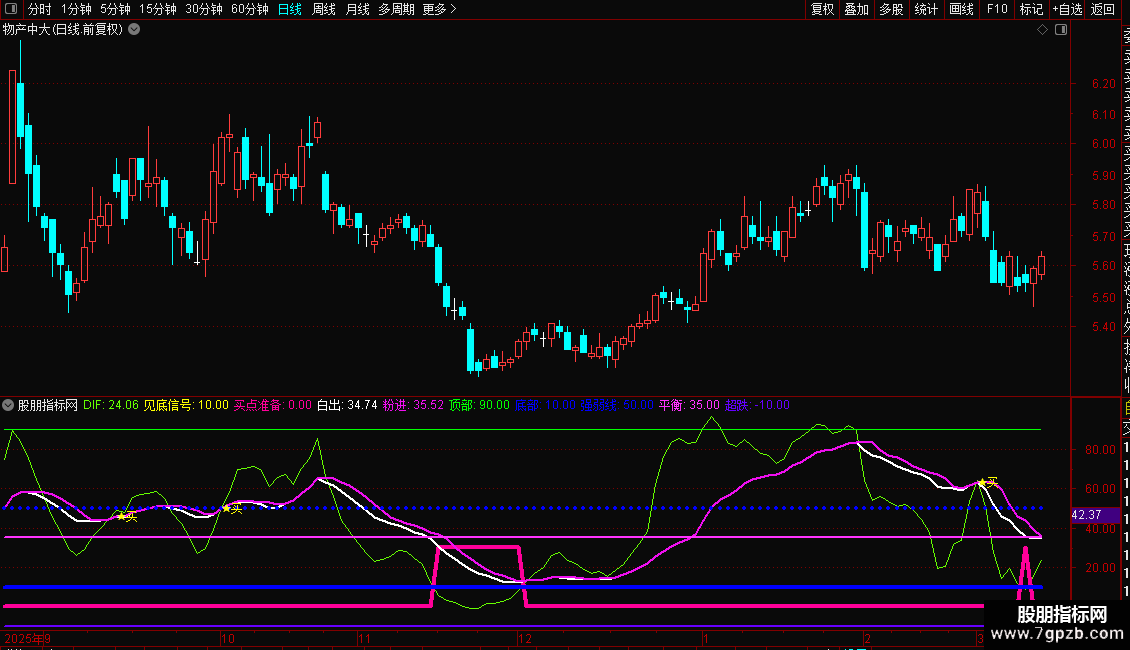Click the 42.37 value tag on indicator axis
Image resolution: width=1130 pixels, height=650 pixels.
coord(1086,515)
